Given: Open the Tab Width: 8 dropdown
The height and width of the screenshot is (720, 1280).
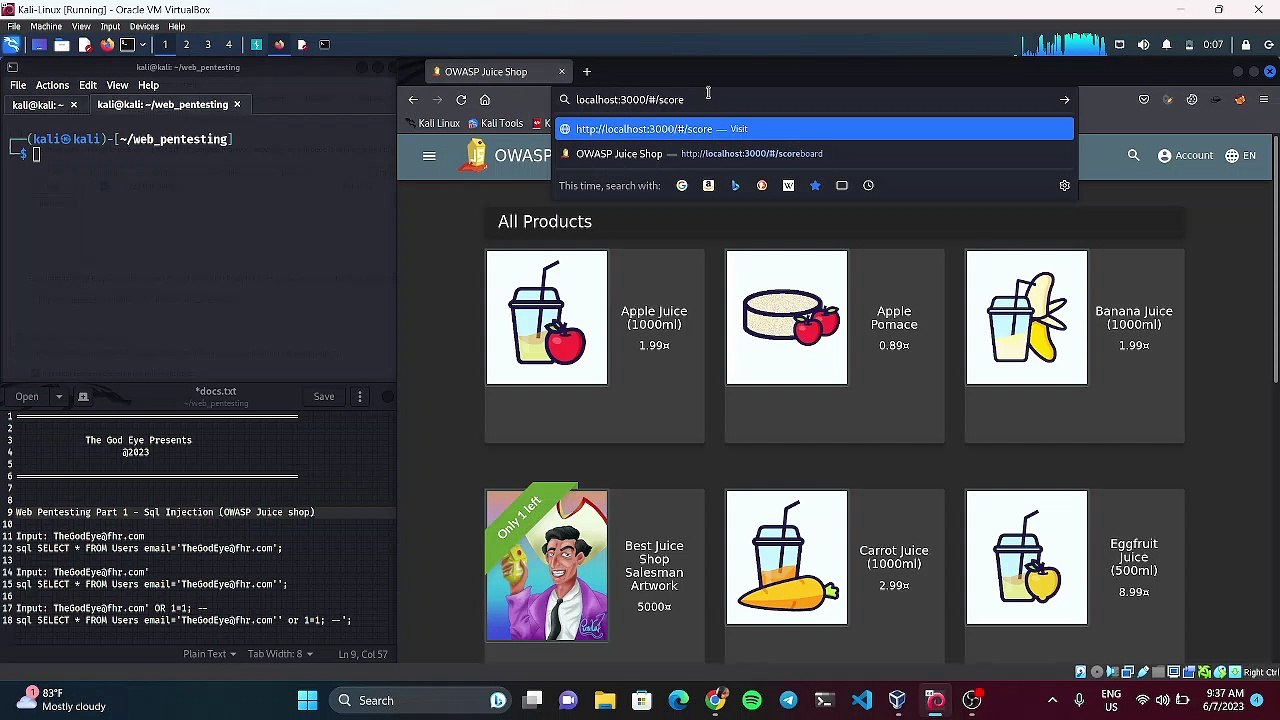Looking at the screenshot, I should tap(280, 654).
